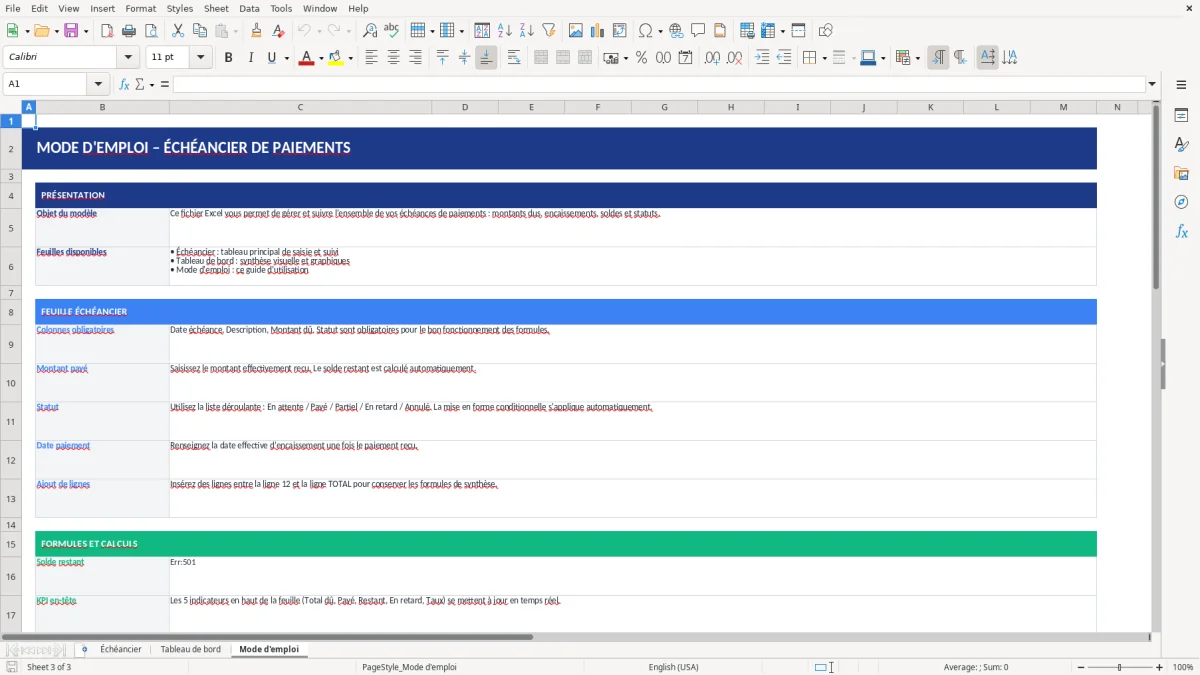Open the borders dropdown arrow
The height and width of the screenshot is (675, 1200).
824,57
